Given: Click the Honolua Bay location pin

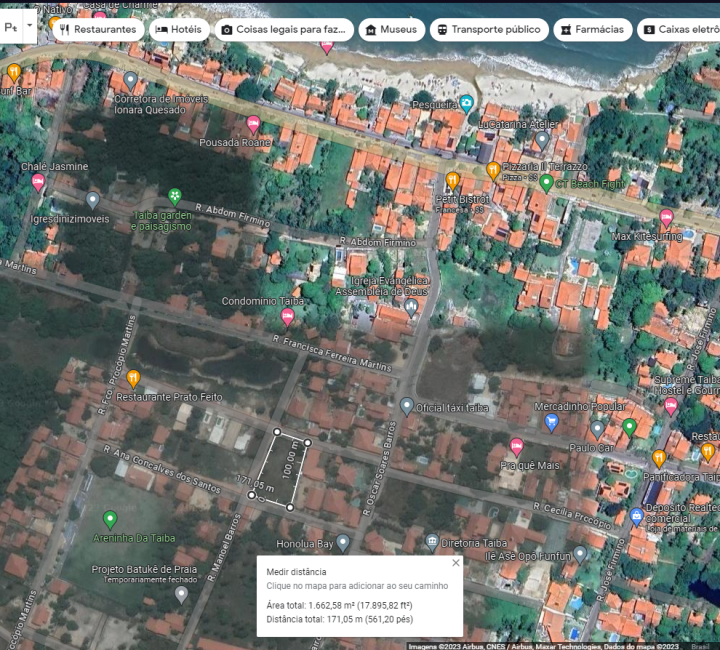Looking at the screenshot, I should coord(343,543).
